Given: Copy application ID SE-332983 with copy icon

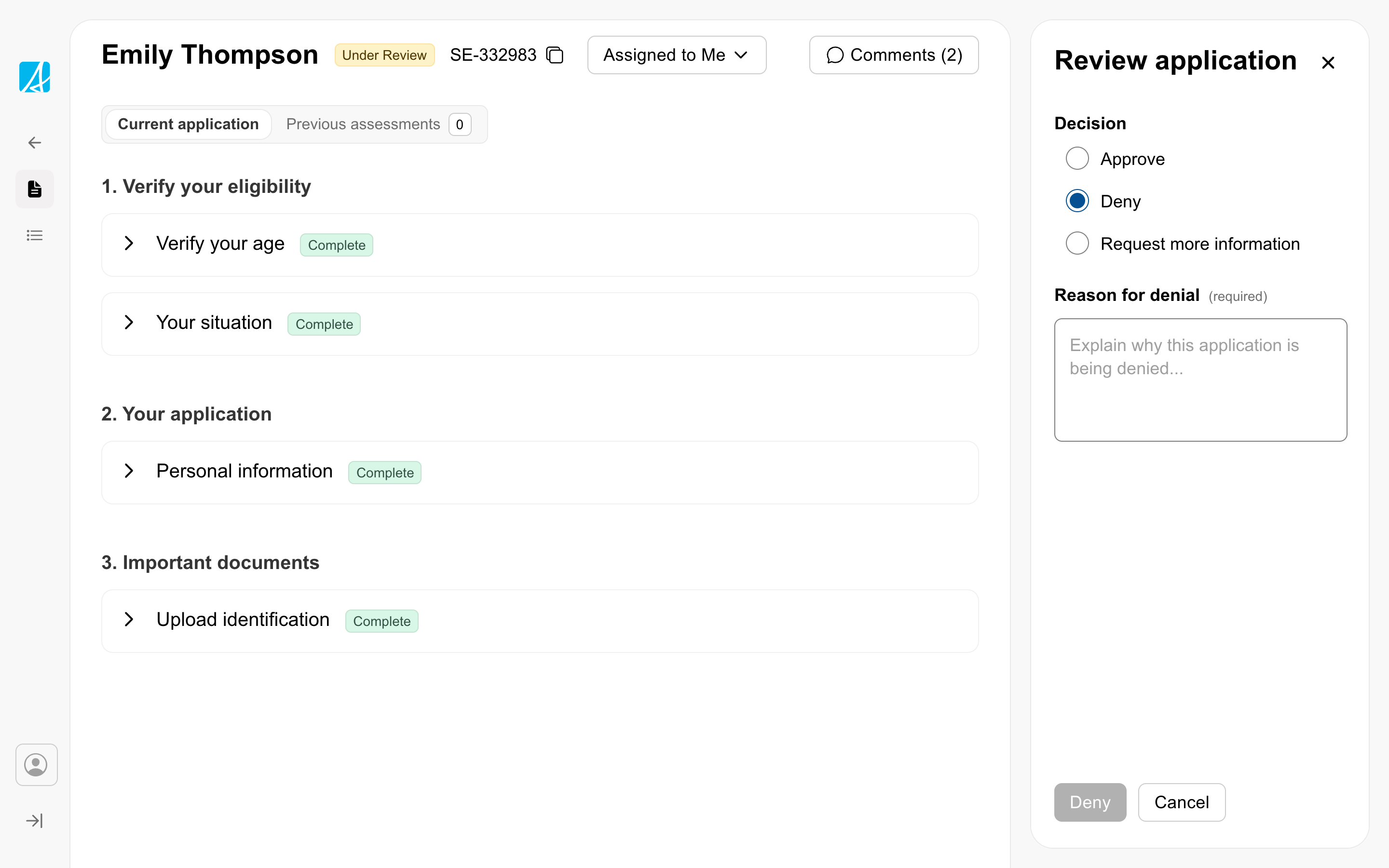Looking at the screenshot, I should coord(555,55).
